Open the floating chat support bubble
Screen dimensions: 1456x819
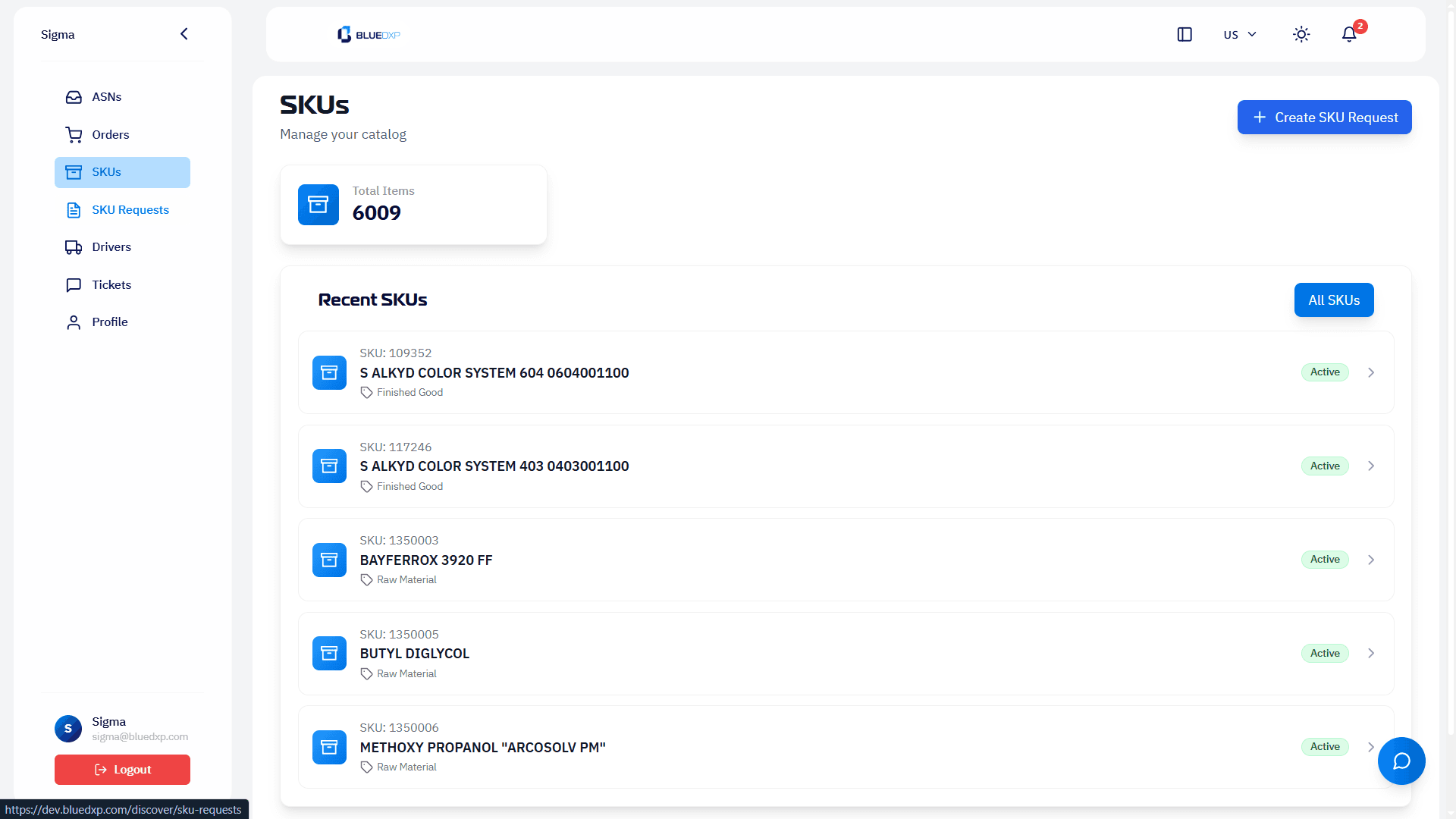1401,761
